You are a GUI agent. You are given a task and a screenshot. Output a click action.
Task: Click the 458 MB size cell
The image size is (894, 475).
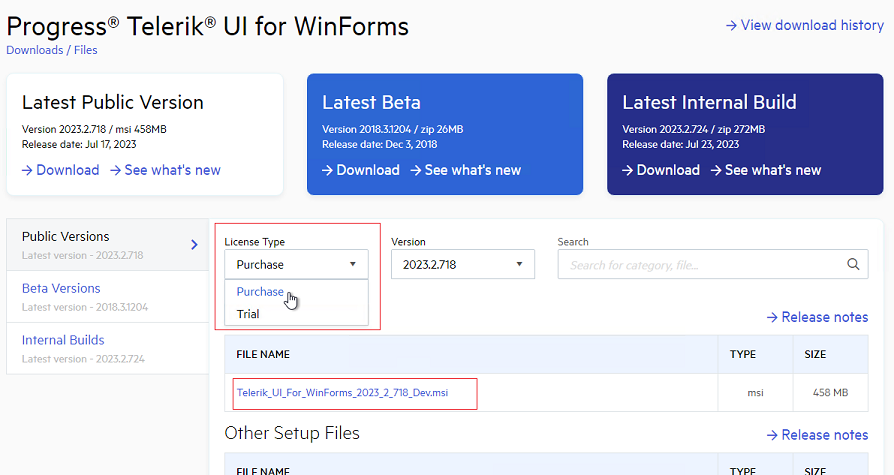(x=831, y=393)
